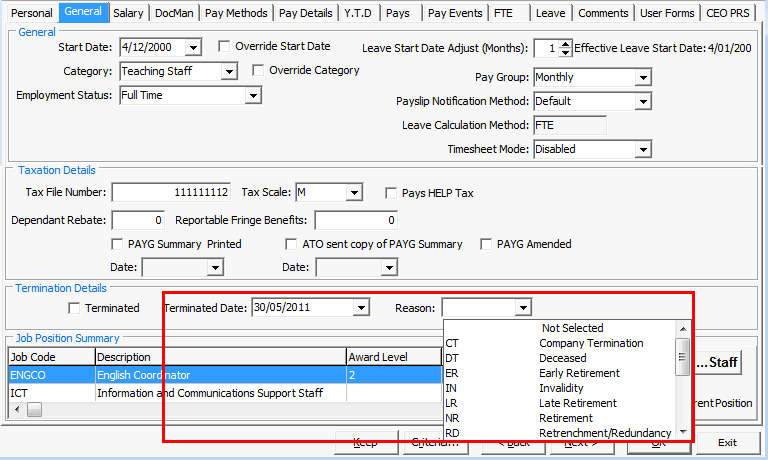Open the Comments tab
Screen dimensions: 768x460
[603, 13]
